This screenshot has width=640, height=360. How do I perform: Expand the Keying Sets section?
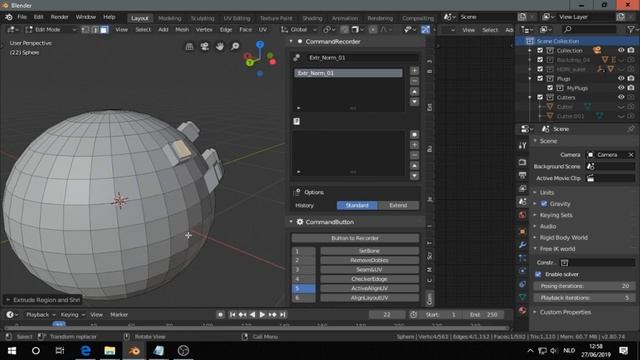(x=556, y=215)
